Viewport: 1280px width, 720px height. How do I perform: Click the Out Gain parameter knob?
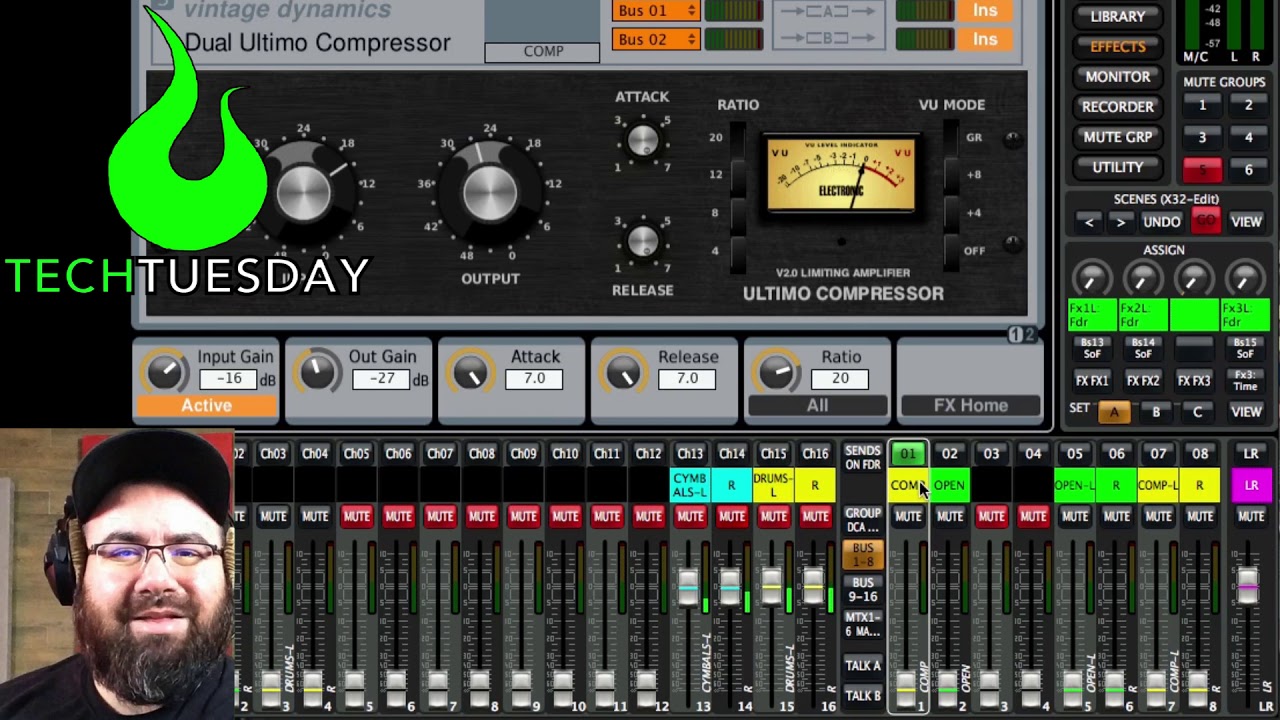(318, 372)
